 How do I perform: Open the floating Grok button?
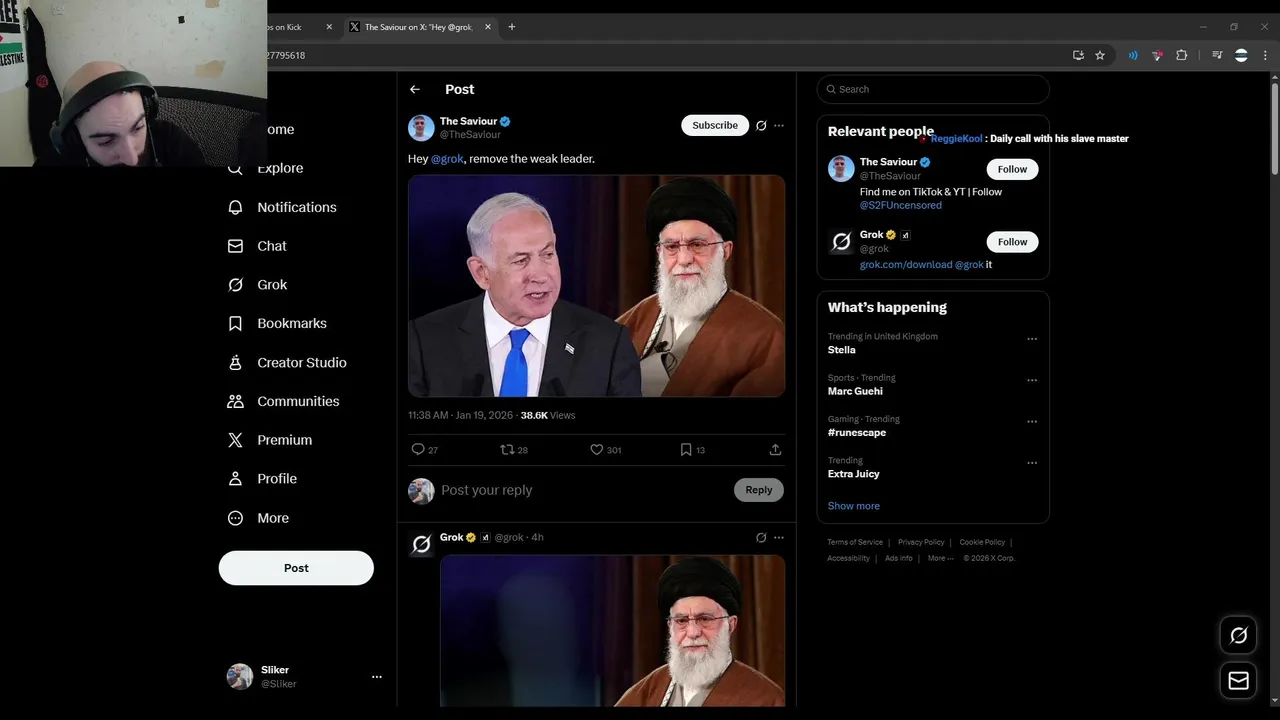click(1238, 635)
